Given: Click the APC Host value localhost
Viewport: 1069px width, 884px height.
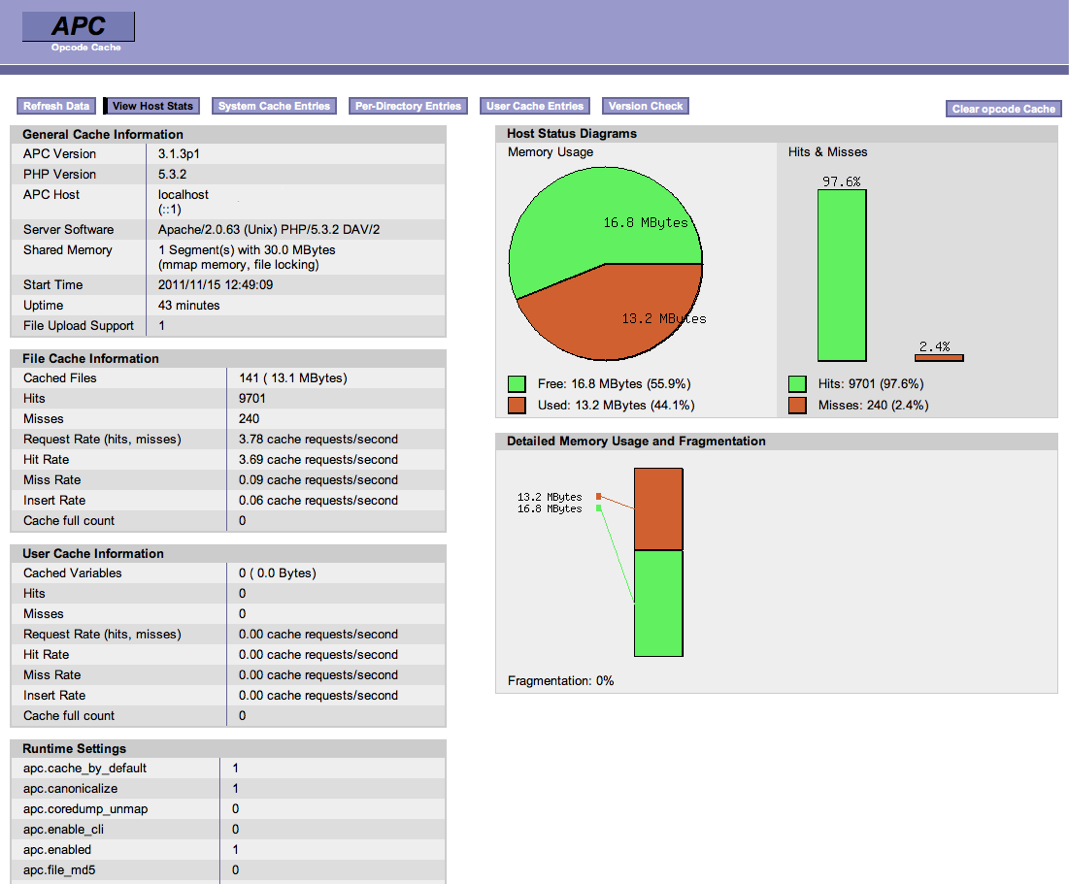Looking at the screenshot, I should pyautogui.click(x=183, y=195).
